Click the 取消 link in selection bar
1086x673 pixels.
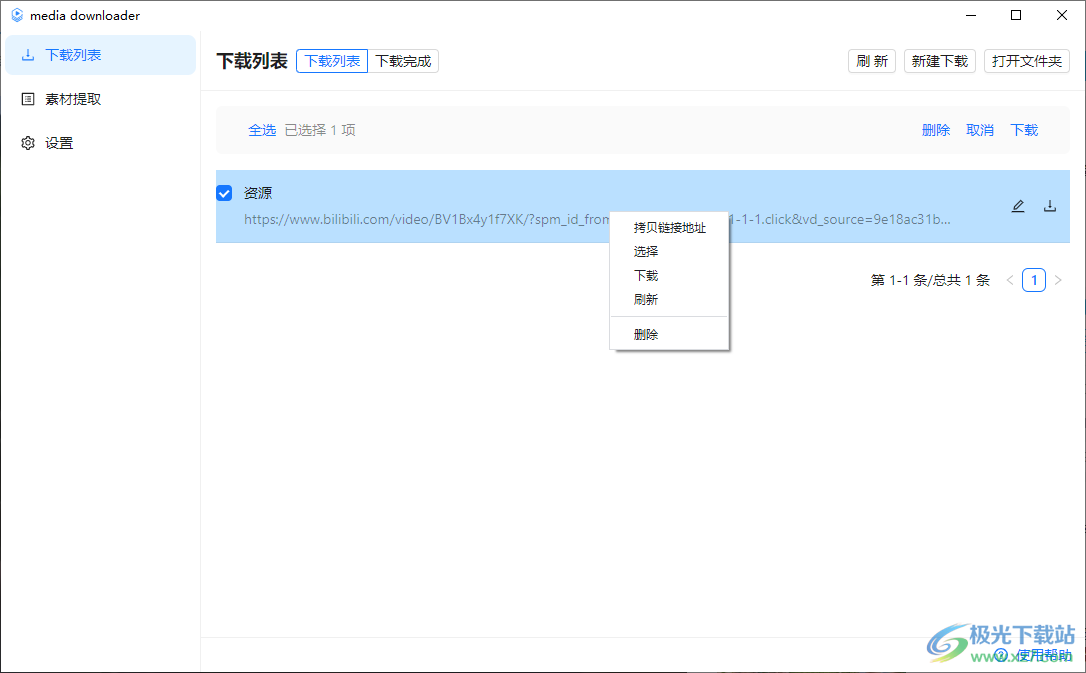click(x=980, y=129)
